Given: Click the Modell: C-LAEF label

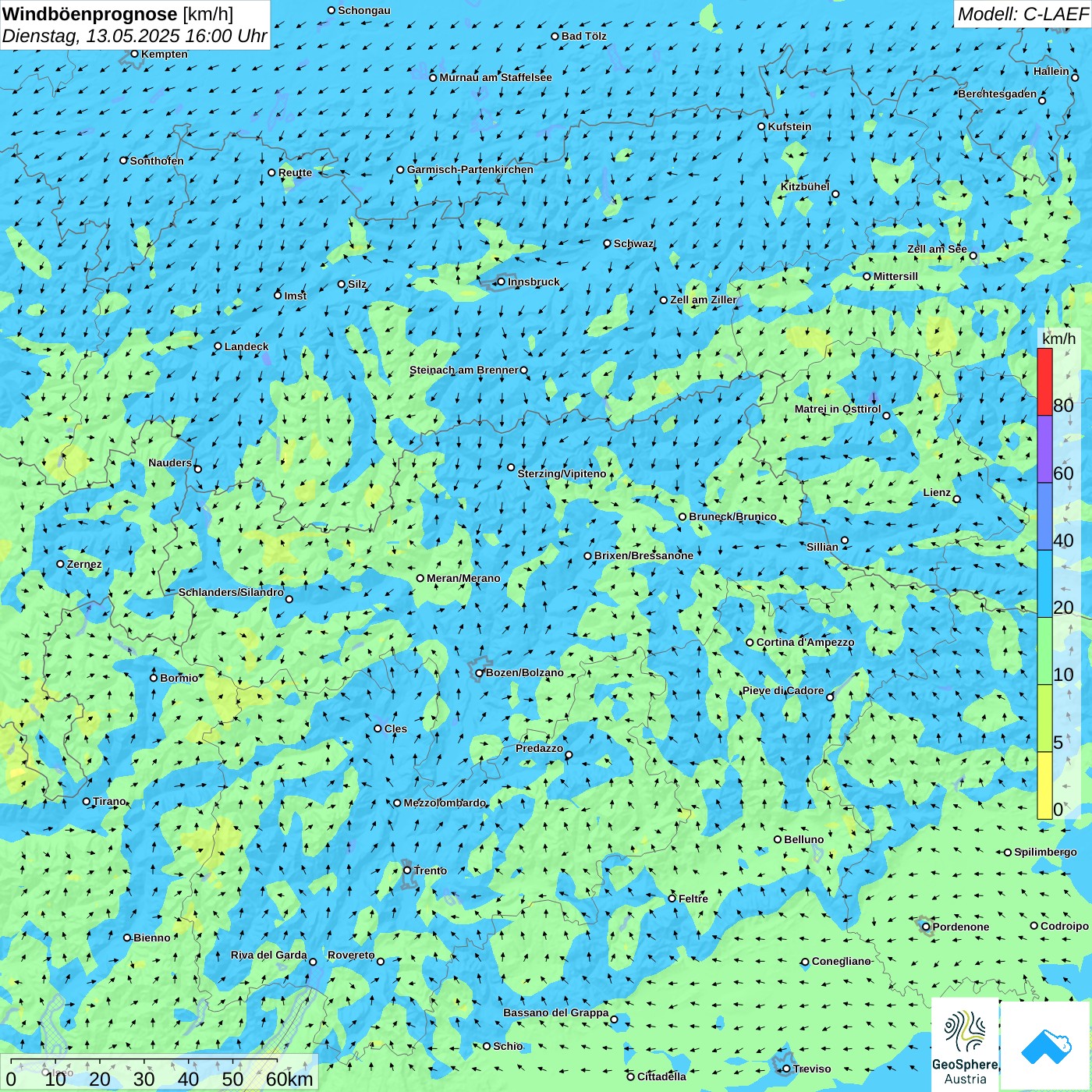Looking at the screenshot, I should click(x=1023, y=13).
